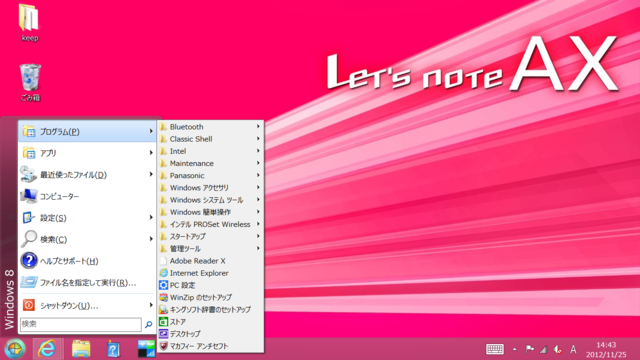
Task: Open PC 設定 from programs list
Action: tap(210, 285)
